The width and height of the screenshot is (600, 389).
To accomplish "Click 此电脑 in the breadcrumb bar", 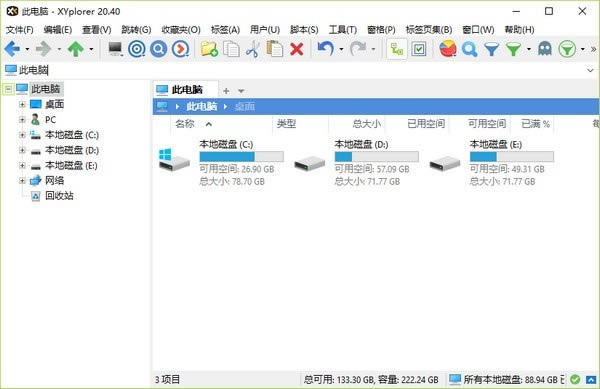I will point(201,106).
